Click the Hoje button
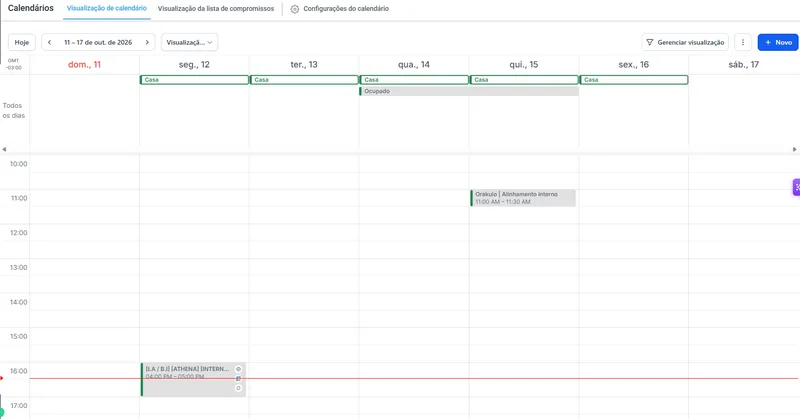Viewport: 800px width, 419px height. tap(22, 42)
